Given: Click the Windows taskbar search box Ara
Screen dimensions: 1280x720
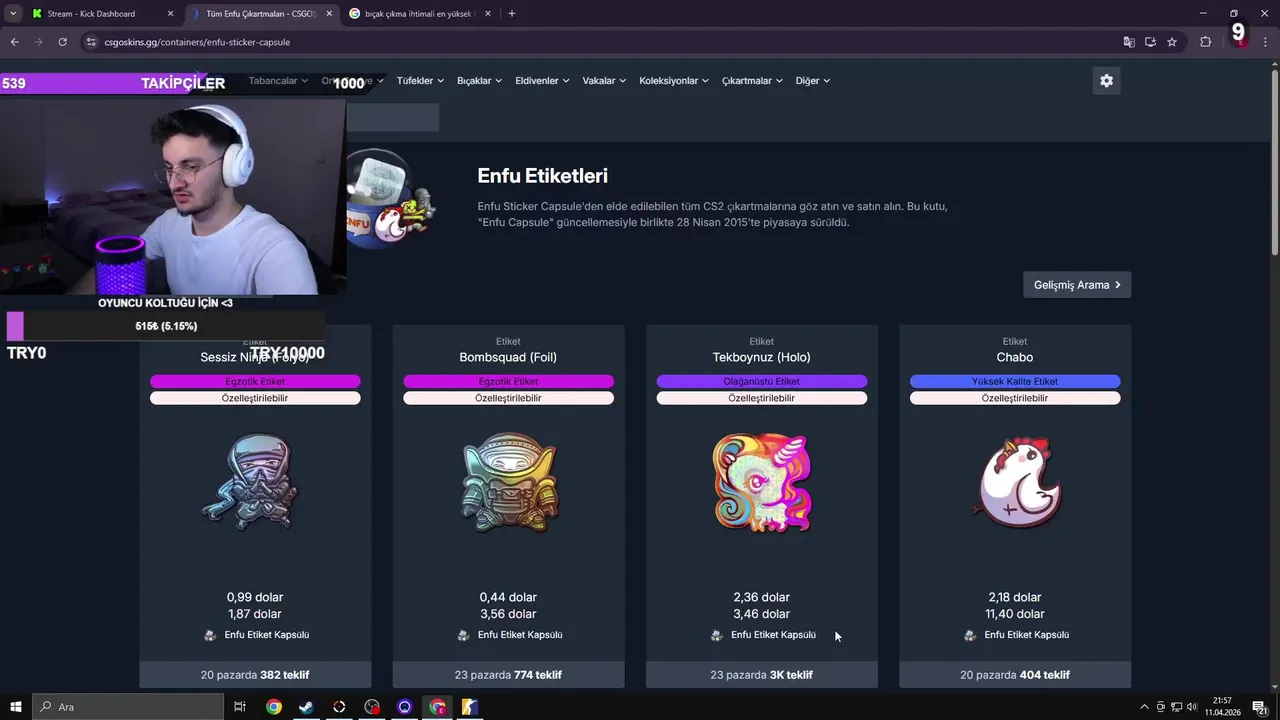Looking at the screenshot, I should click(128, 707).
